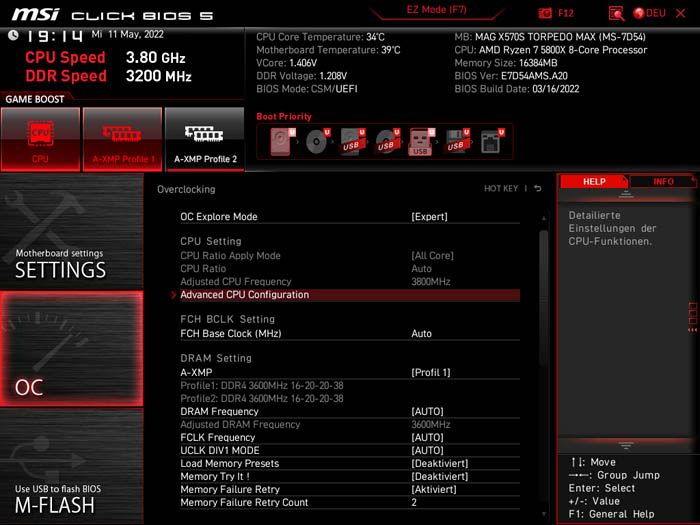Click the GAME BOOST label
The width and height of the screenshot is (700, 525).
coord(35,99)
